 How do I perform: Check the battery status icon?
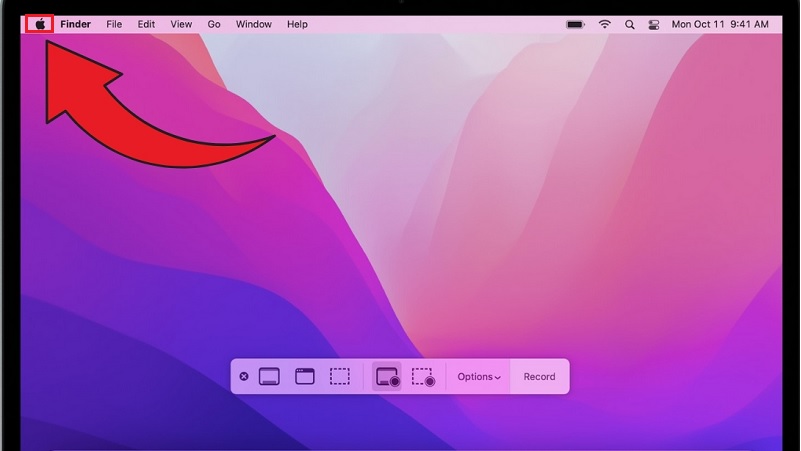pos(575,24)
